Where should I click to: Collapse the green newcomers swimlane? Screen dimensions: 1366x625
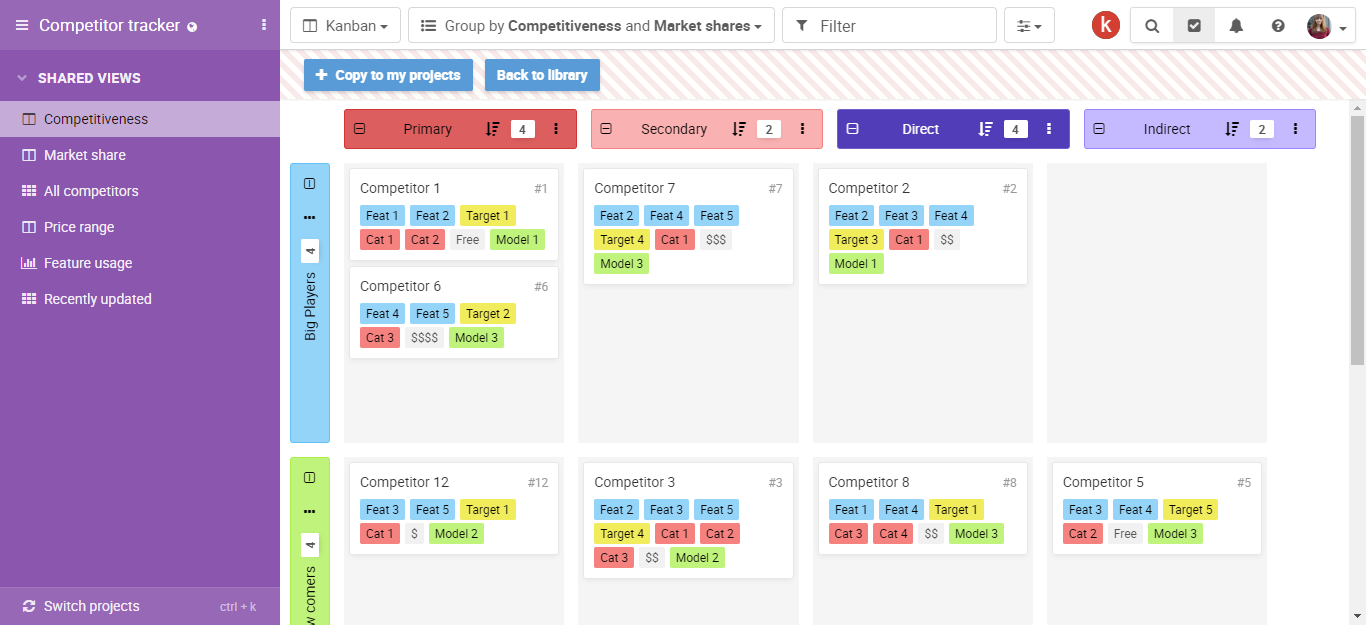(310, 477)
